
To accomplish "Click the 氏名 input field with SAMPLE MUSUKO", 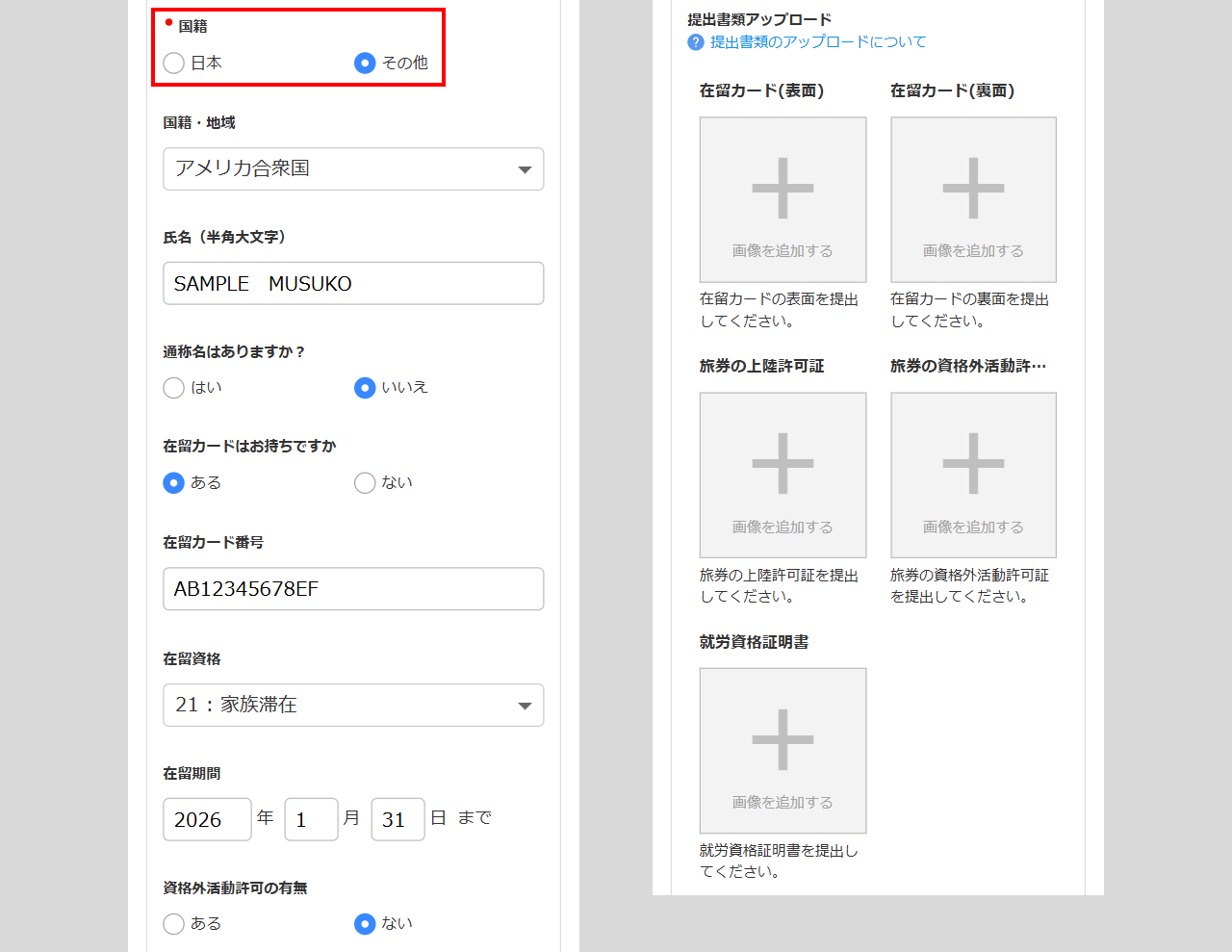I will 353,284.
